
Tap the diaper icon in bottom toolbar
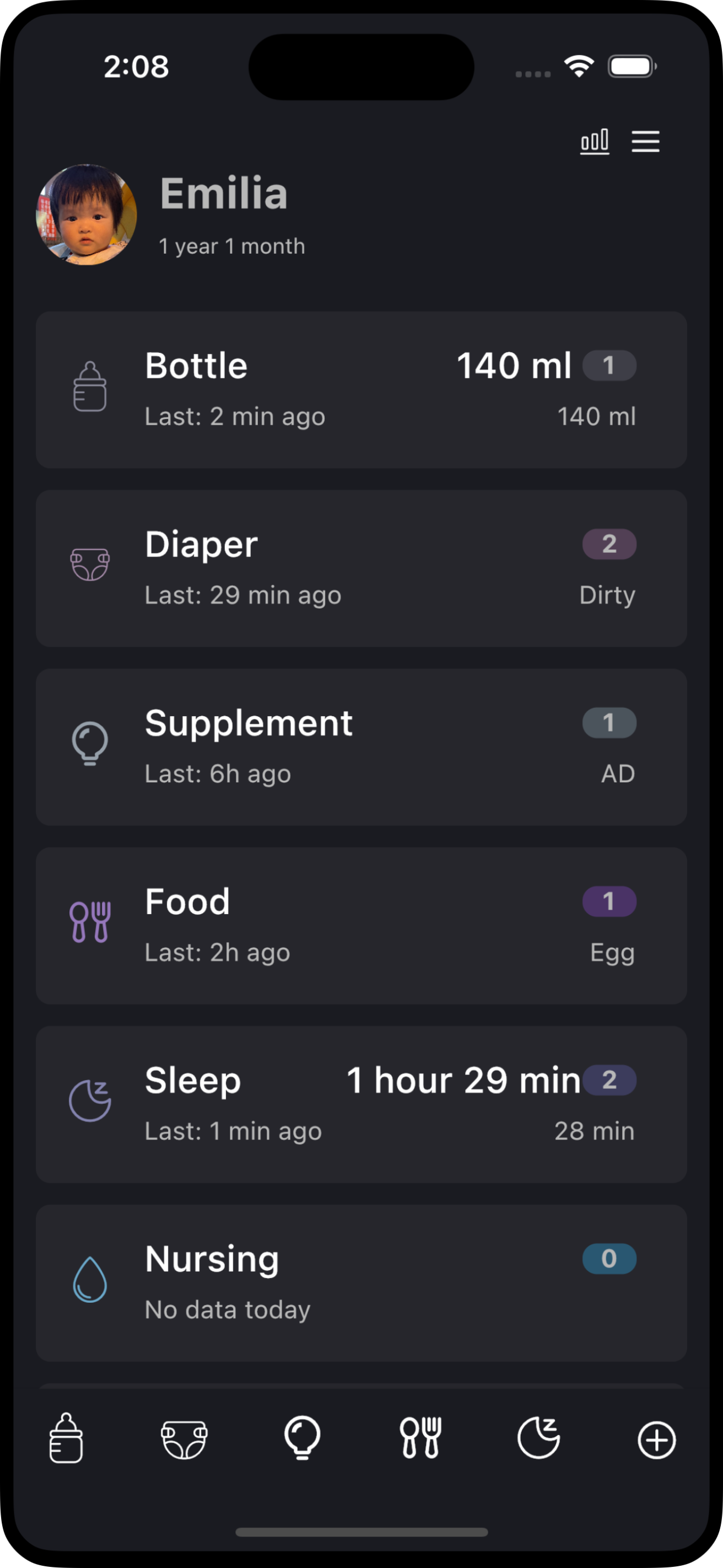click(x=184, y=1440)
